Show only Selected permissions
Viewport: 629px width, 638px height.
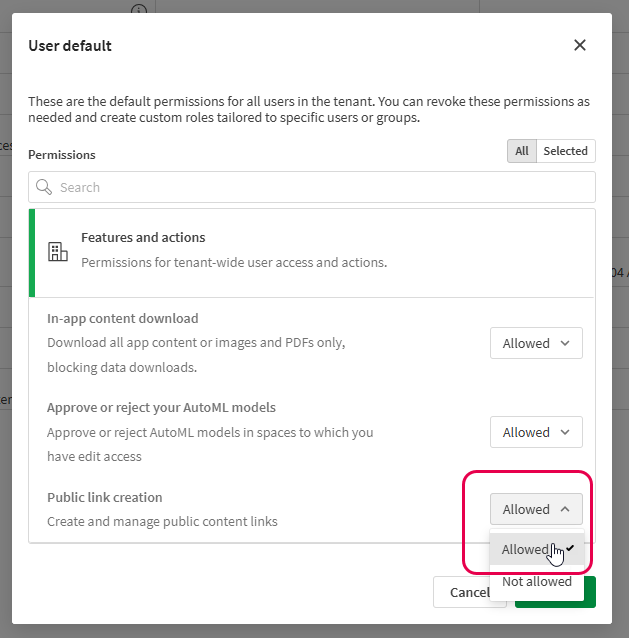(x=565, y=151)
